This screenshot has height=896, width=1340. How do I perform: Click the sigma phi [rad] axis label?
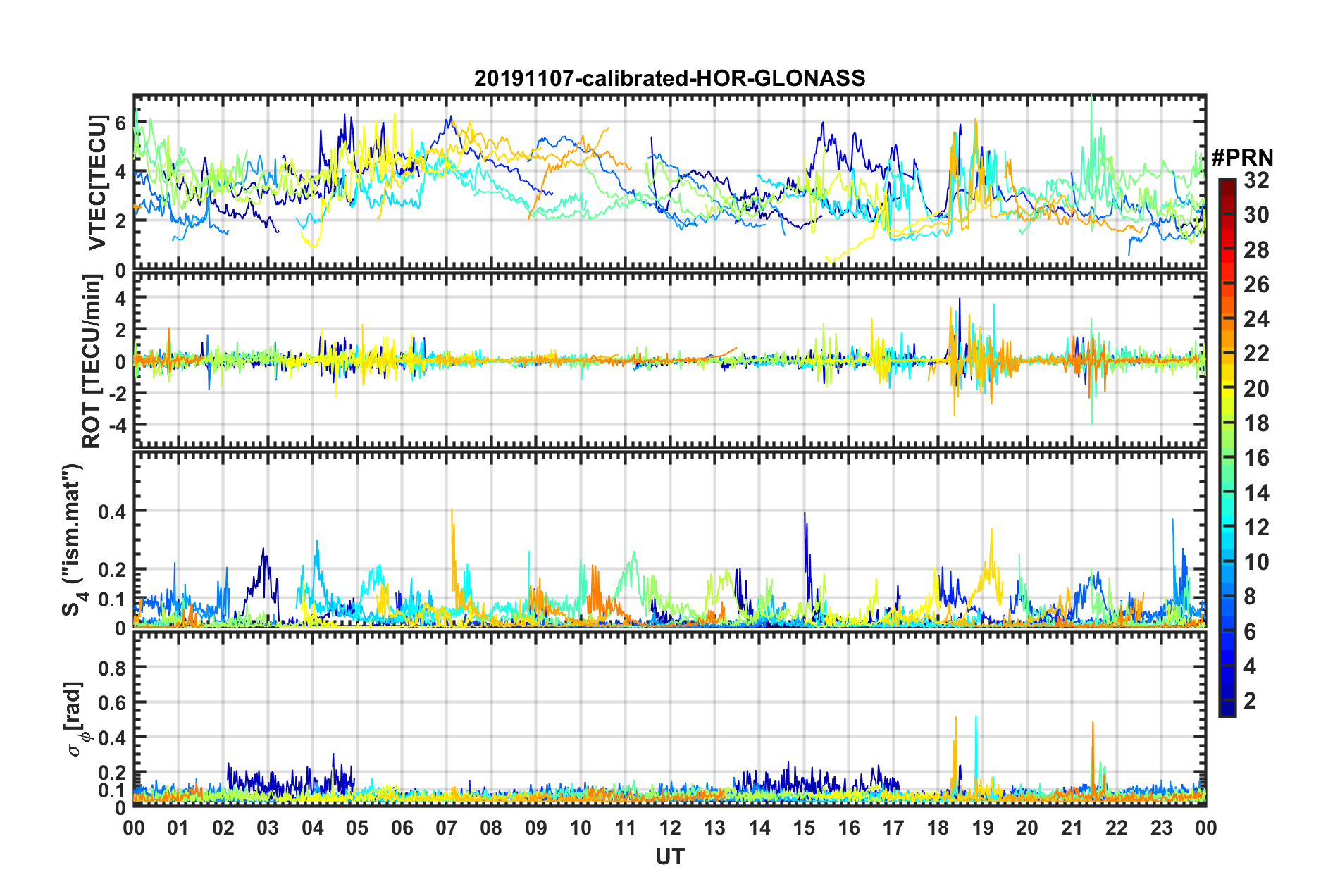coord(74,718)
